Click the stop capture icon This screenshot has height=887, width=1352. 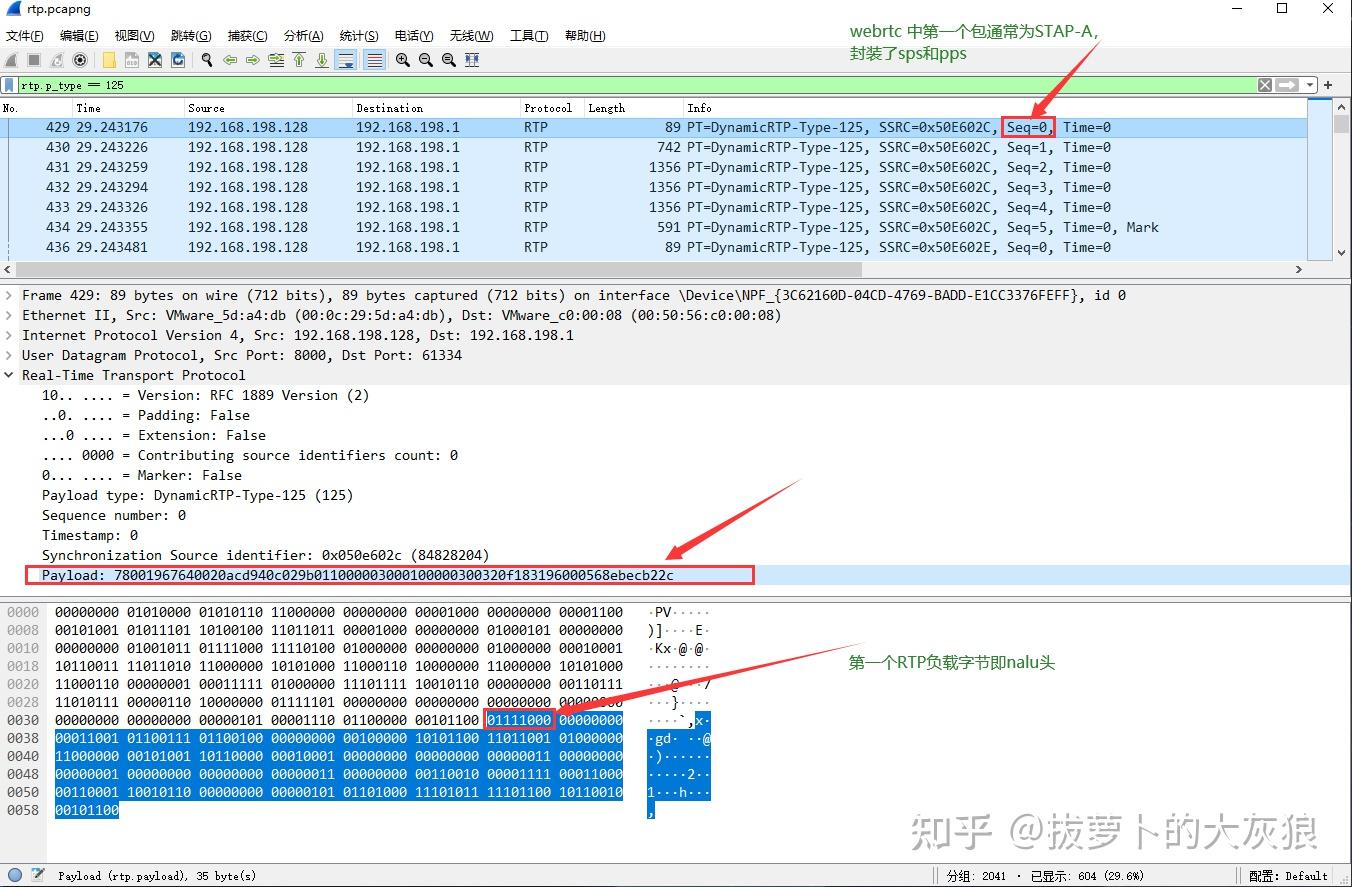(x=34, y=60)
